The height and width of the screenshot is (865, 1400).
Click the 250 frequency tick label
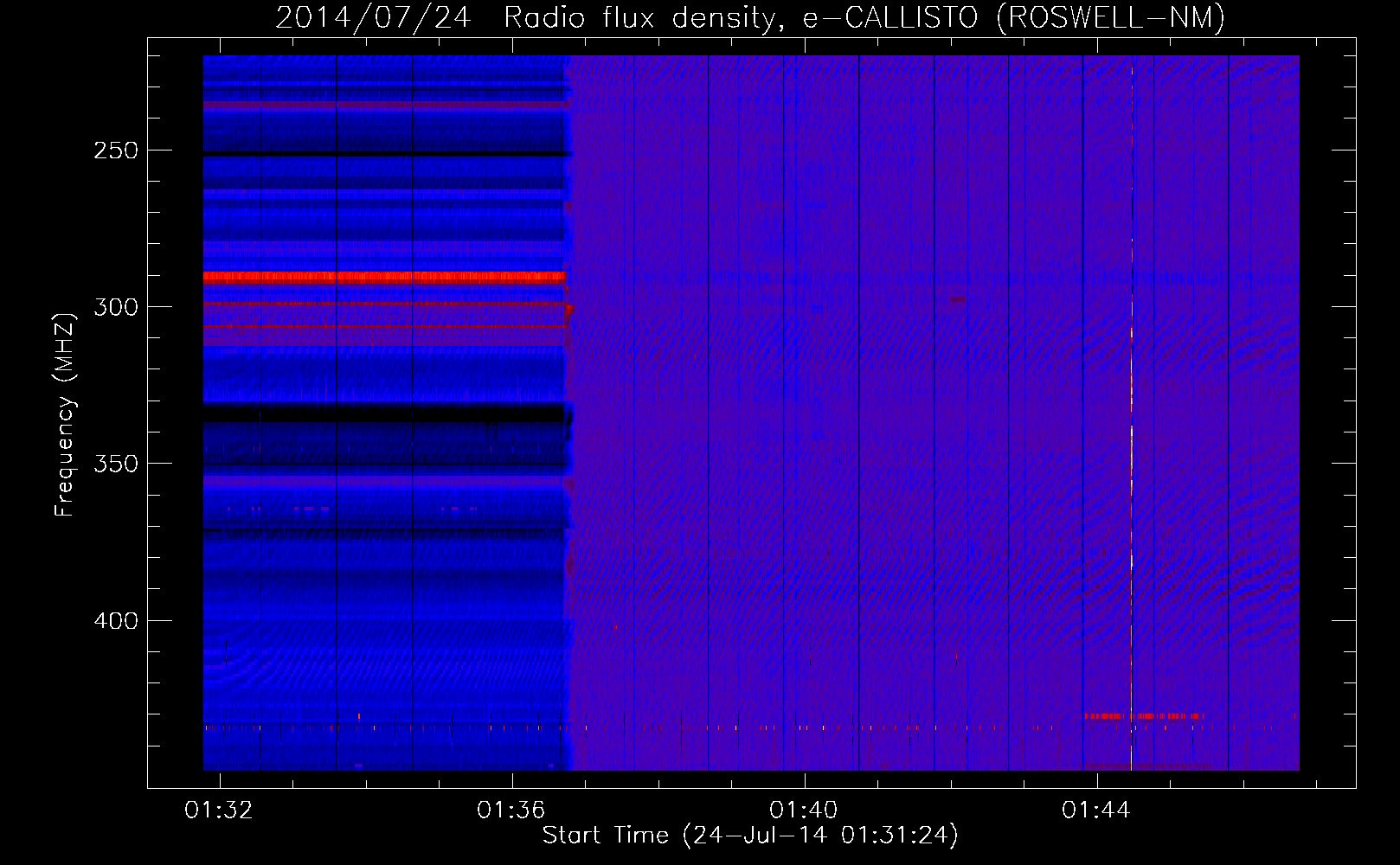pos(116,151)
